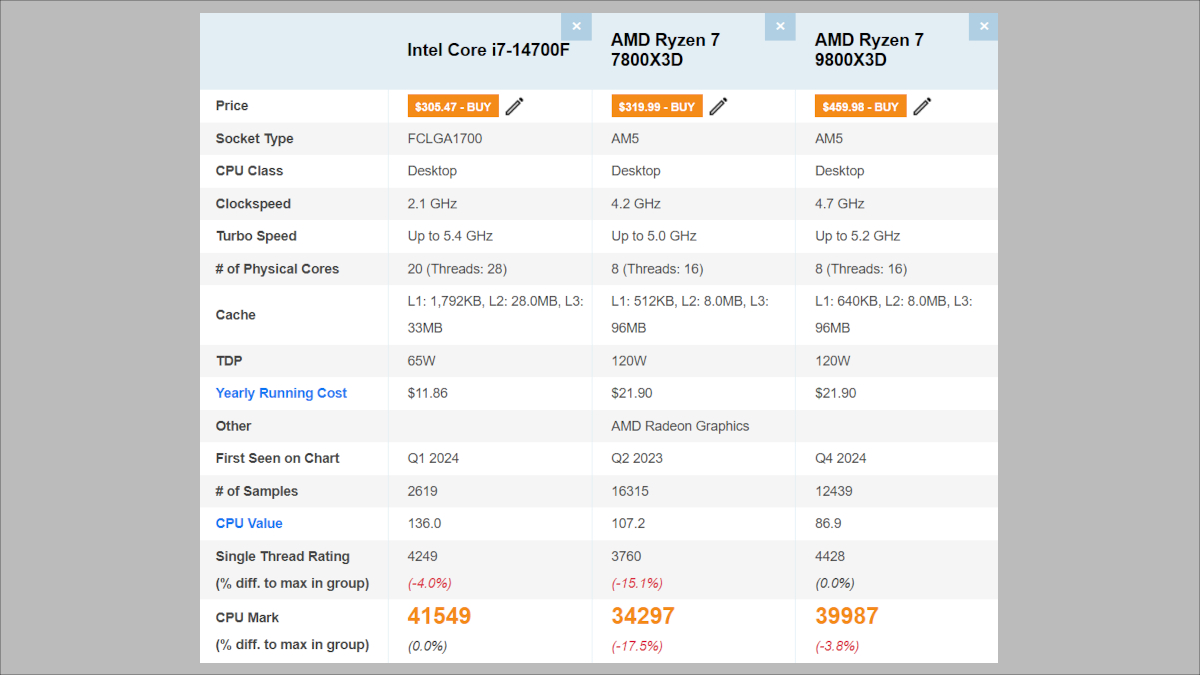Image resolution: width=1200 pixels, height=675 pixels.
Task: Select the AMD Ryzen 7 9800X3D heading
Action: [x=869, y=50]
